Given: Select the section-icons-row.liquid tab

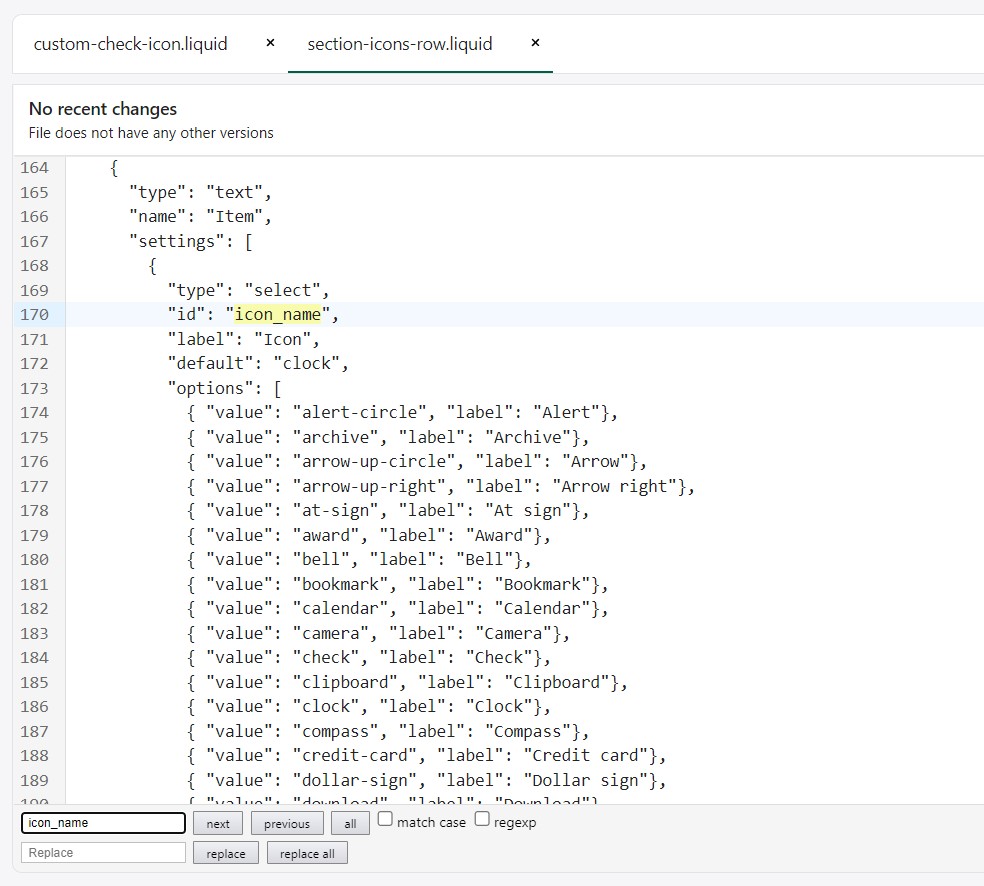Looking at the screenshot, I should pos(400,44).
